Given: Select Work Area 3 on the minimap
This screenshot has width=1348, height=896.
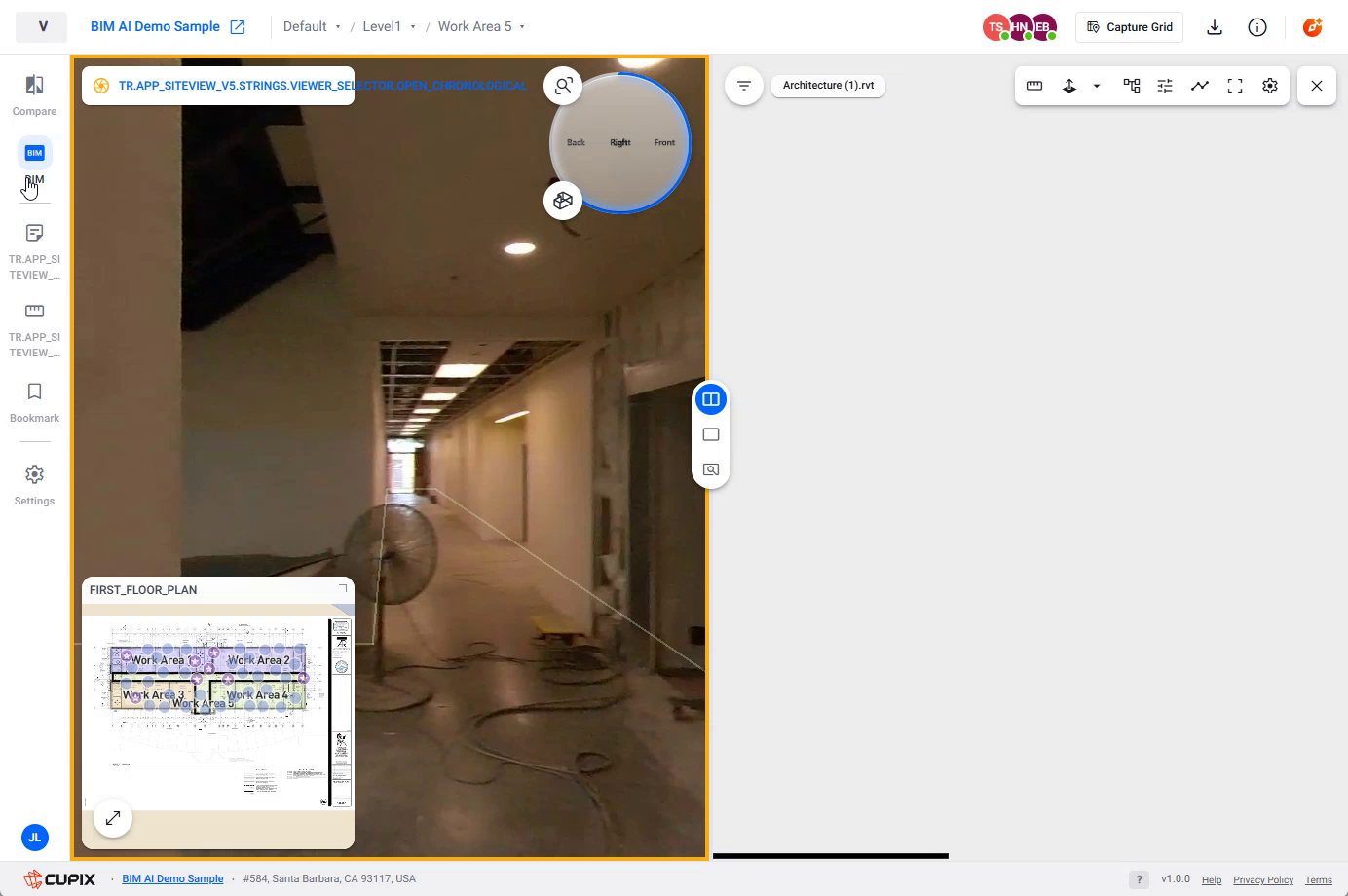Looking at the screenshot, I should point(153,695).
